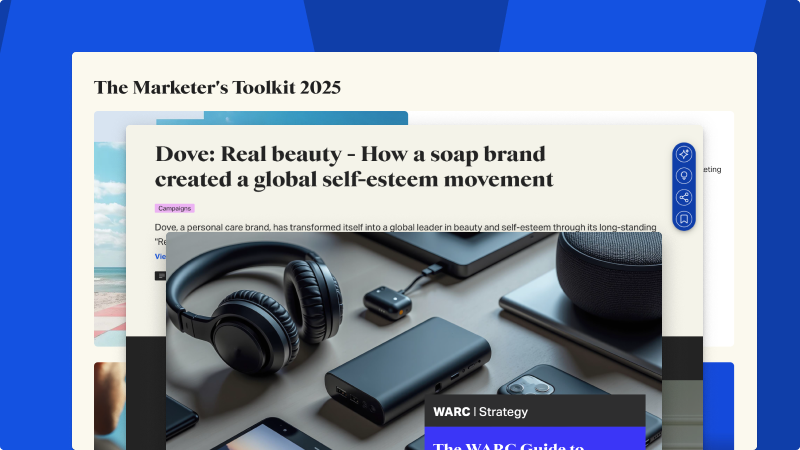The width and height of the screenshot is (800, 450).
Task: Click dark band left of headphones image
Action: [146, 393]
